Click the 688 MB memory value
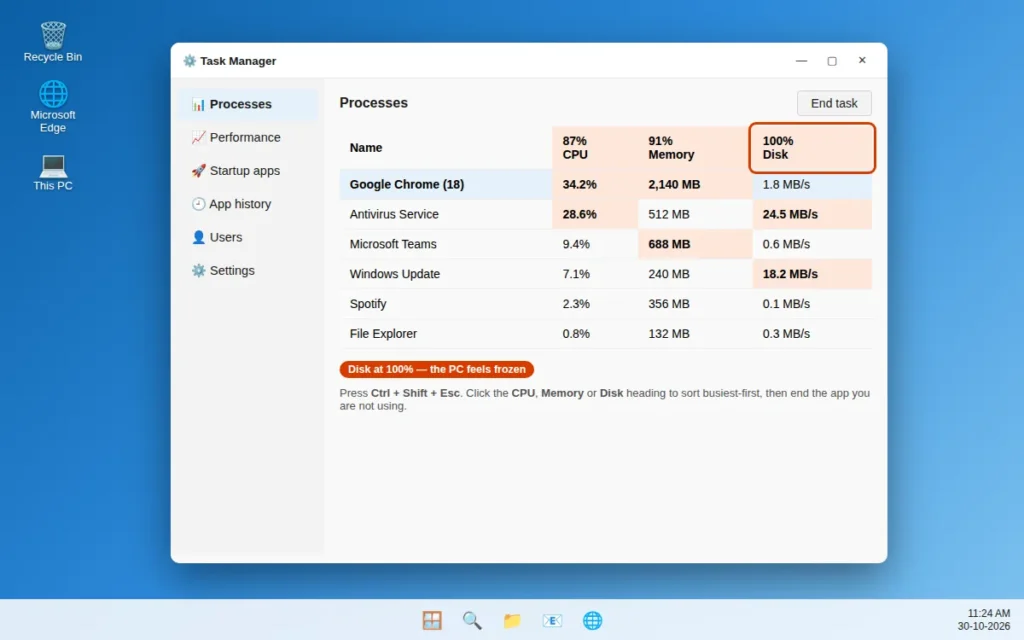 669,244
